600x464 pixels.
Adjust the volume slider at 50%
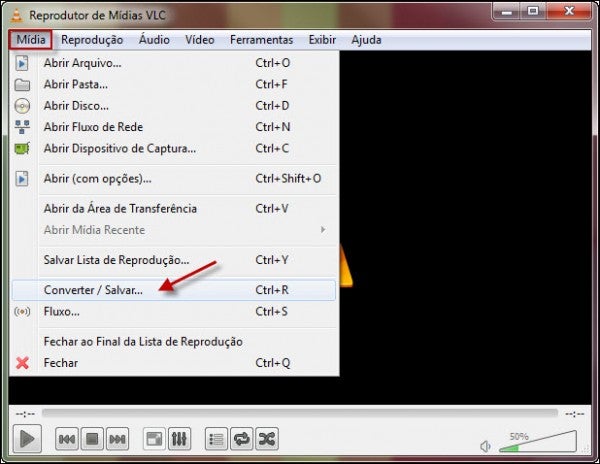pos(538,442)
